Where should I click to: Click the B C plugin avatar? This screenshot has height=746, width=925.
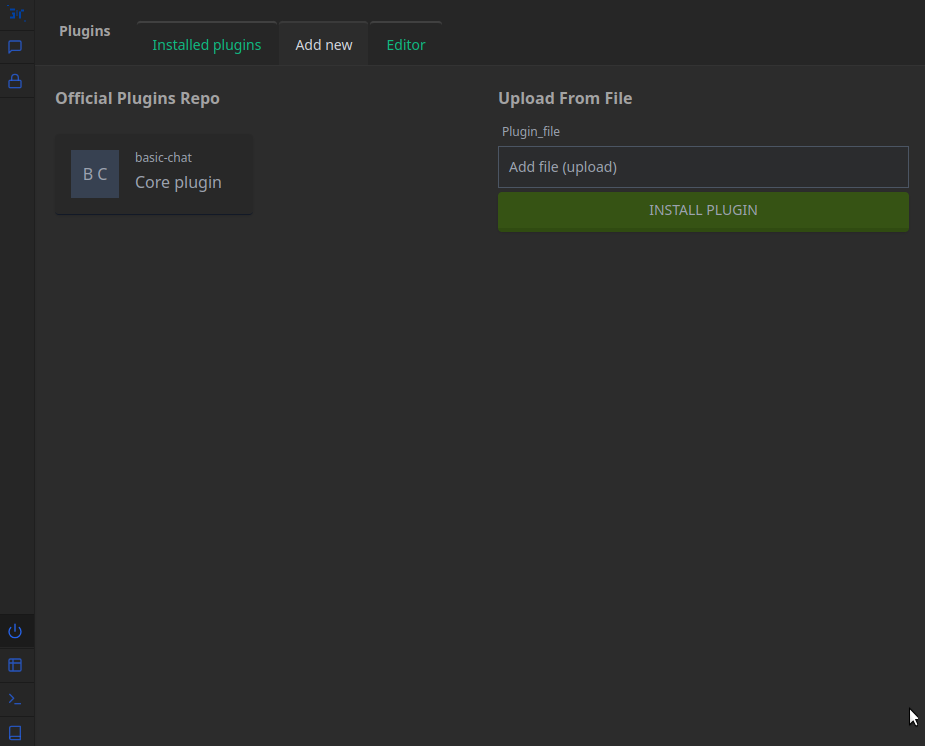(95, 174)
